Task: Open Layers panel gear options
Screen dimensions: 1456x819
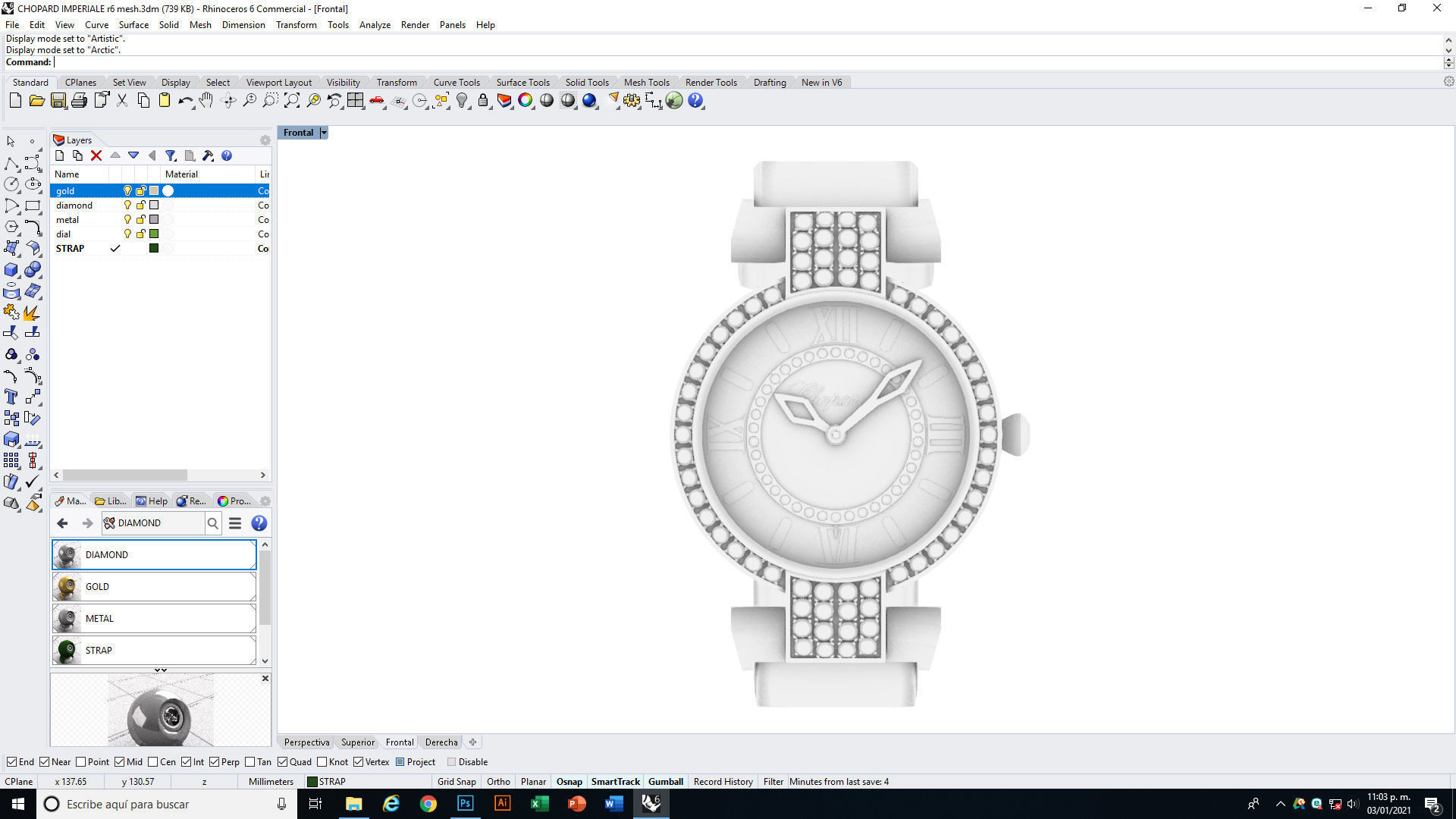Action: (x=265, y=140)
